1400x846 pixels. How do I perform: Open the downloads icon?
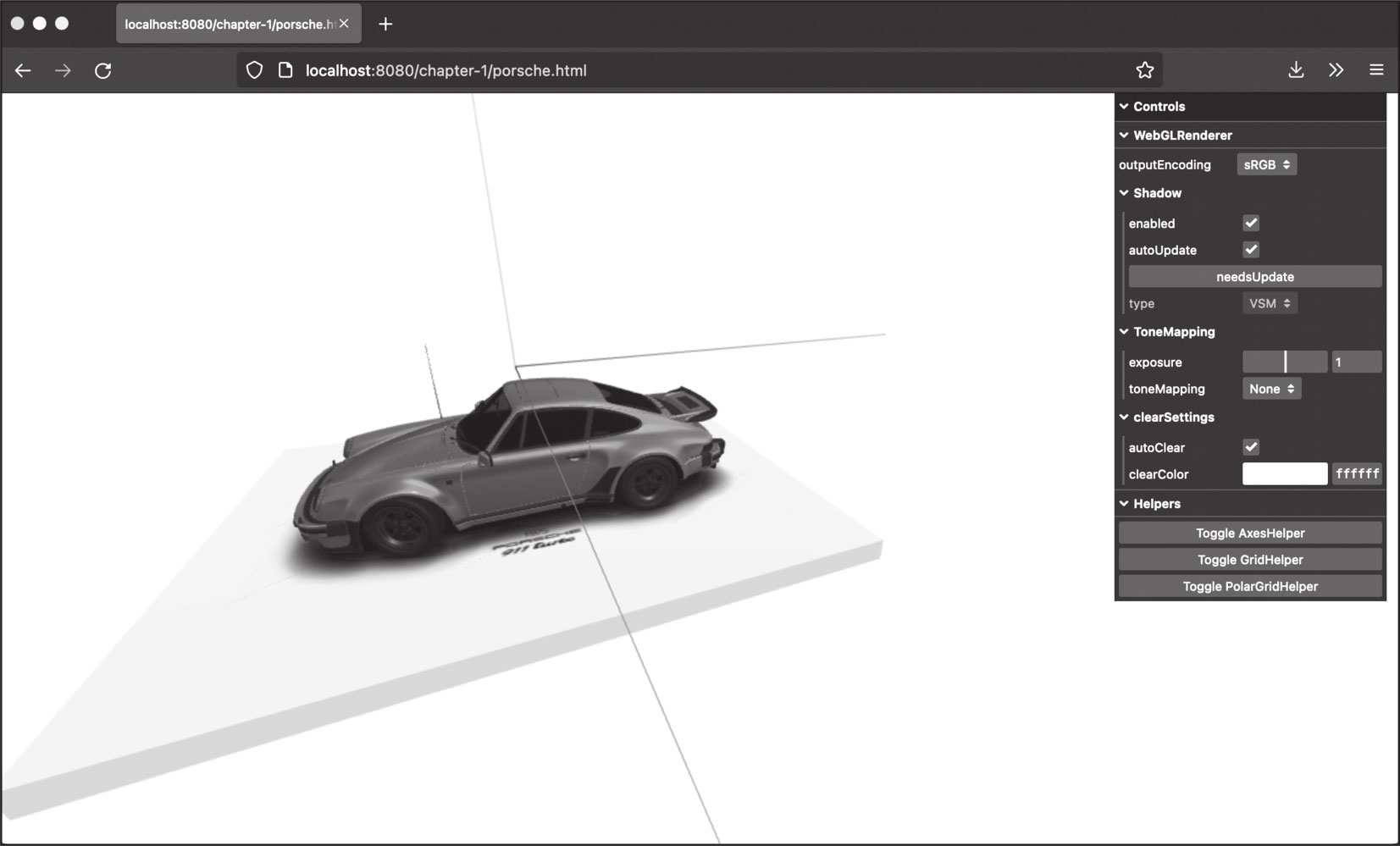(x=1295, y=70)
